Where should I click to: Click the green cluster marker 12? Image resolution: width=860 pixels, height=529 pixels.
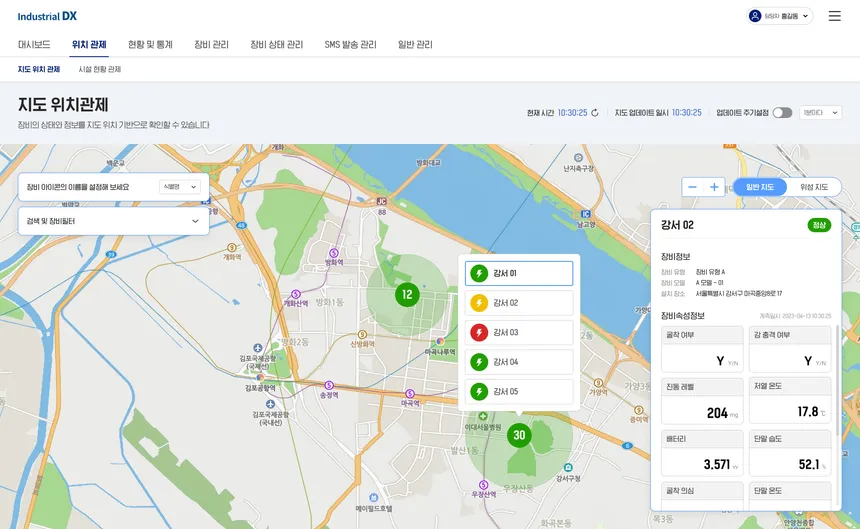tap(407, 294)
